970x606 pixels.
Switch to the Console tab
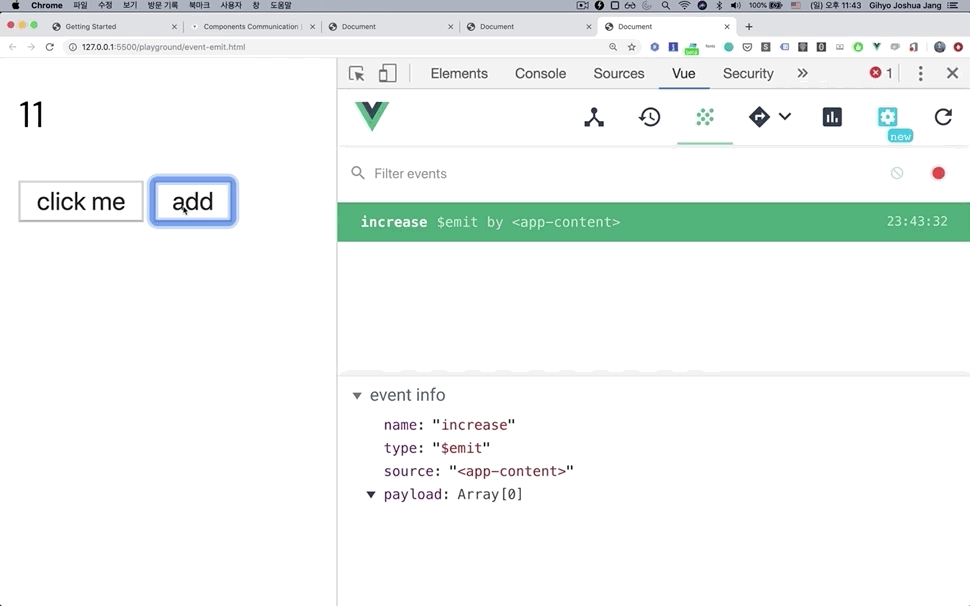tap(540, 74)
